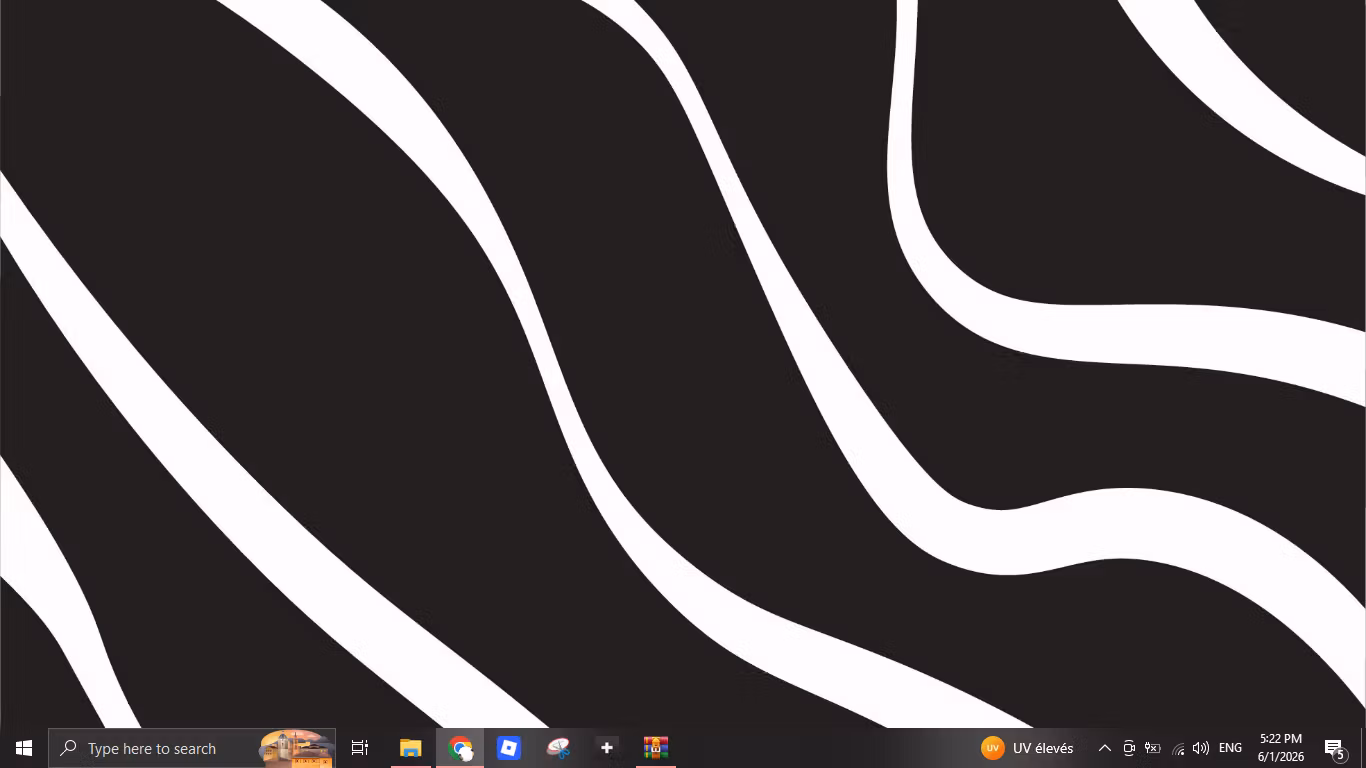Open the Action Center notifications icon
This screenshot has width=1366, height=768.
pyautogui.click(x=1335, y=748)
